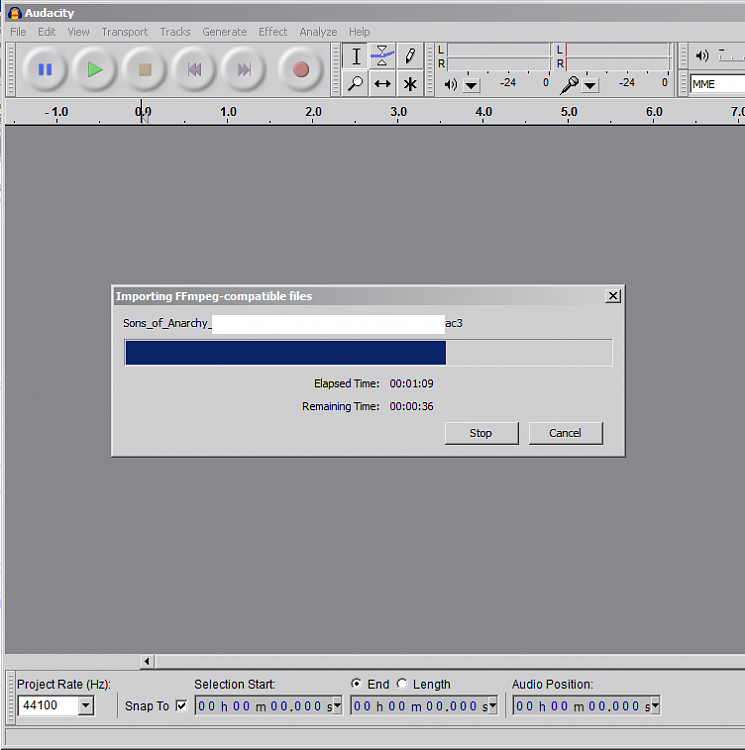Screen dimensions: 745x750
Task: Click the transport toolbar drag grip handle
Action: 11,70
